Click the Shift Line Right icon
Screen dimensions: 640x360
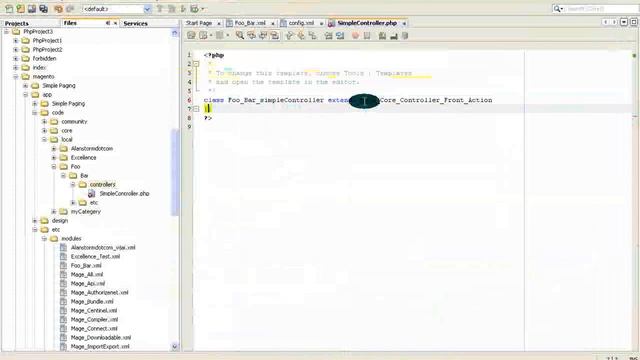340,36
